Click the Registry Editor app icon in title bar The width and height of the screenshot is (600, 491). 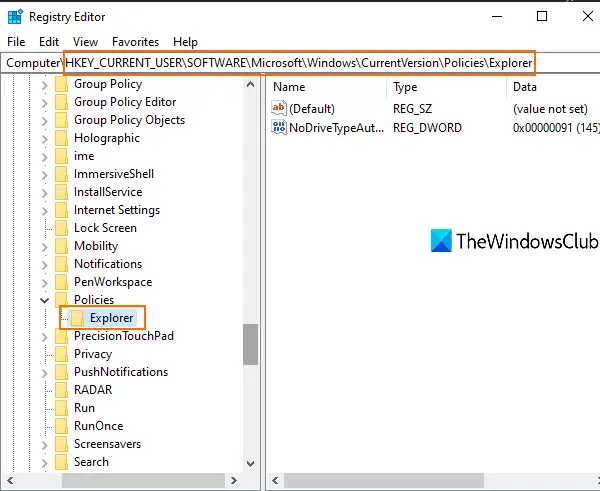pyautogui.click(x=15, y=17)
